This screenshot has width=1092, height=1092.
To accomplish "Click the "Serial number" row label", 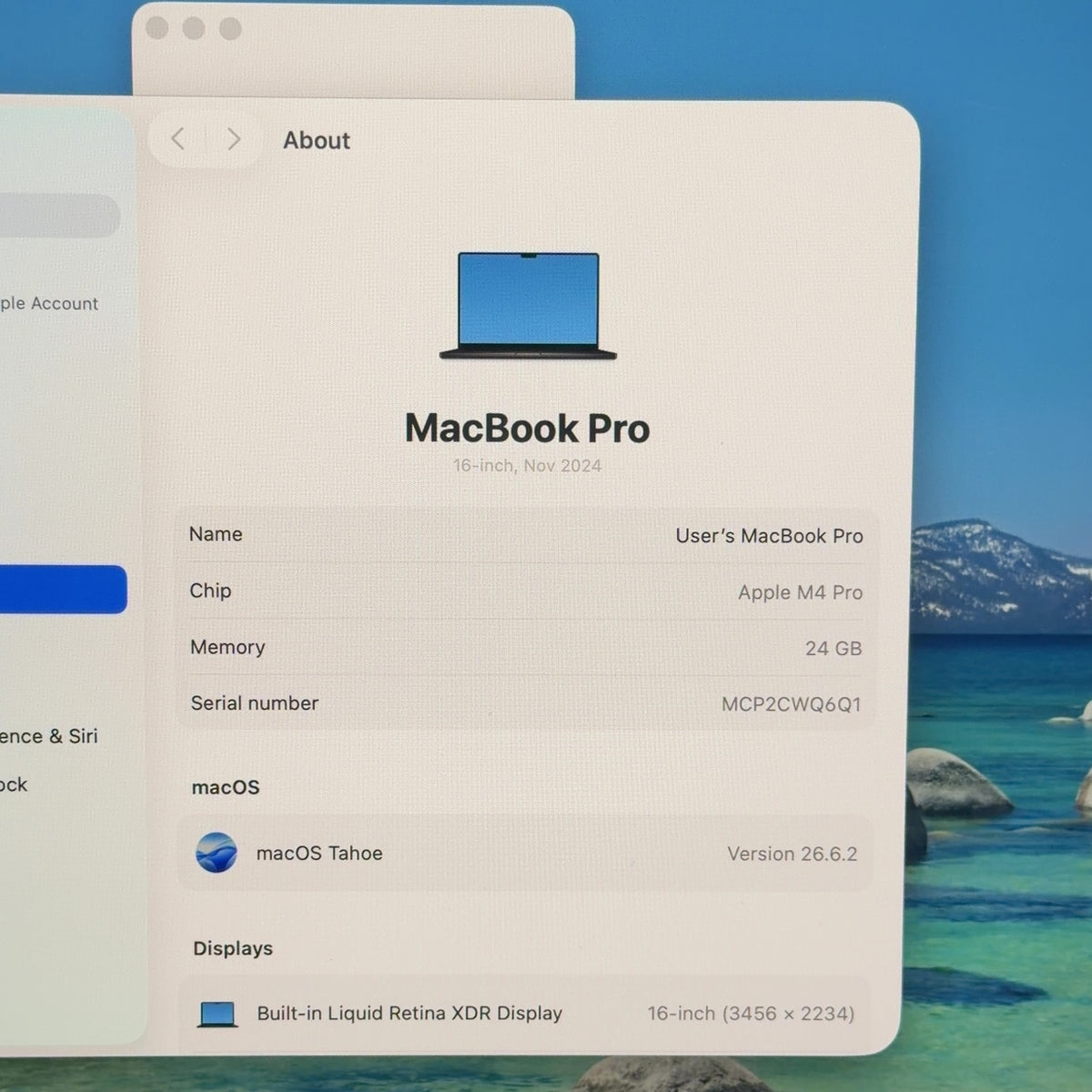I will 255,703.
